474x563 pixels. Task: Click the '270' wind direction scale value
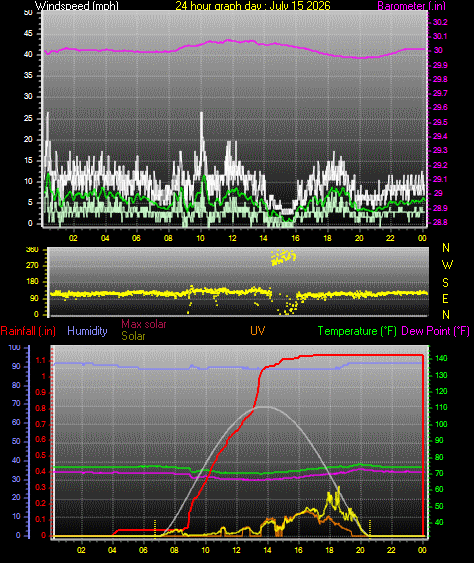point(33,265)
